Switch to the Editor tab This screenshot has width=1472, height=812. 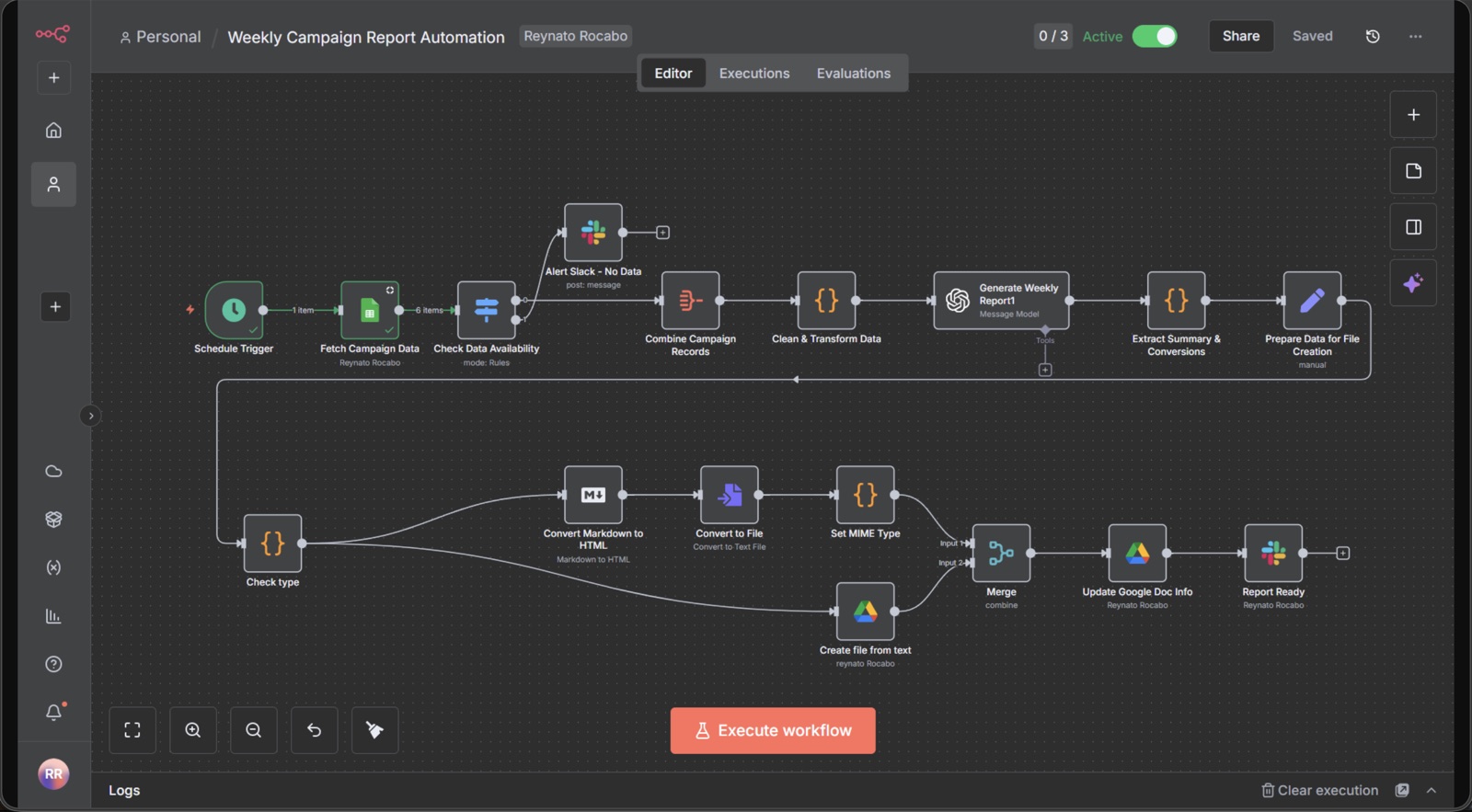coord(673,74)
